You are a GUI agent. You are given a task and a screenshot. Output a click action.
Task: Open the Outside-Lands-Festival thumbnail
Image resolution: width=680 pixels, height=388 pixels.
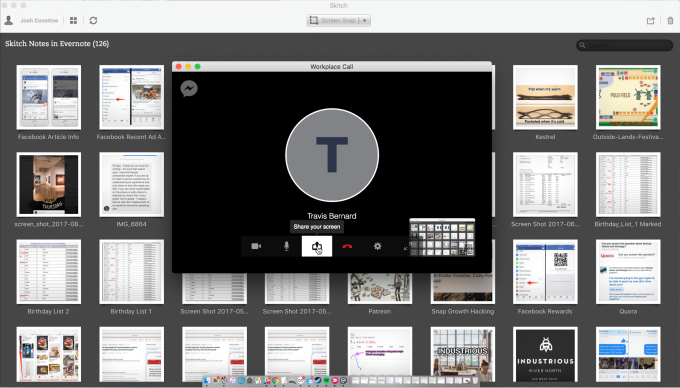coord(628,97)
